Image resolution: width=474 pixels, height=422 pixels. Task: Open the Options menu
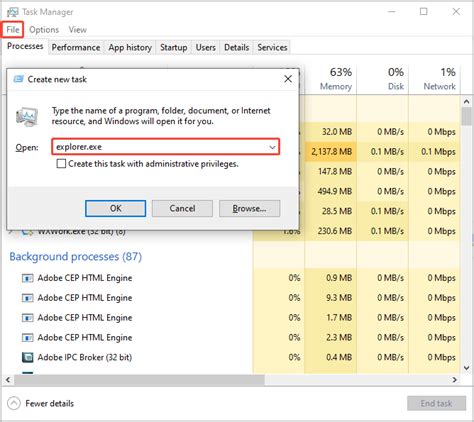click(44, 30)
